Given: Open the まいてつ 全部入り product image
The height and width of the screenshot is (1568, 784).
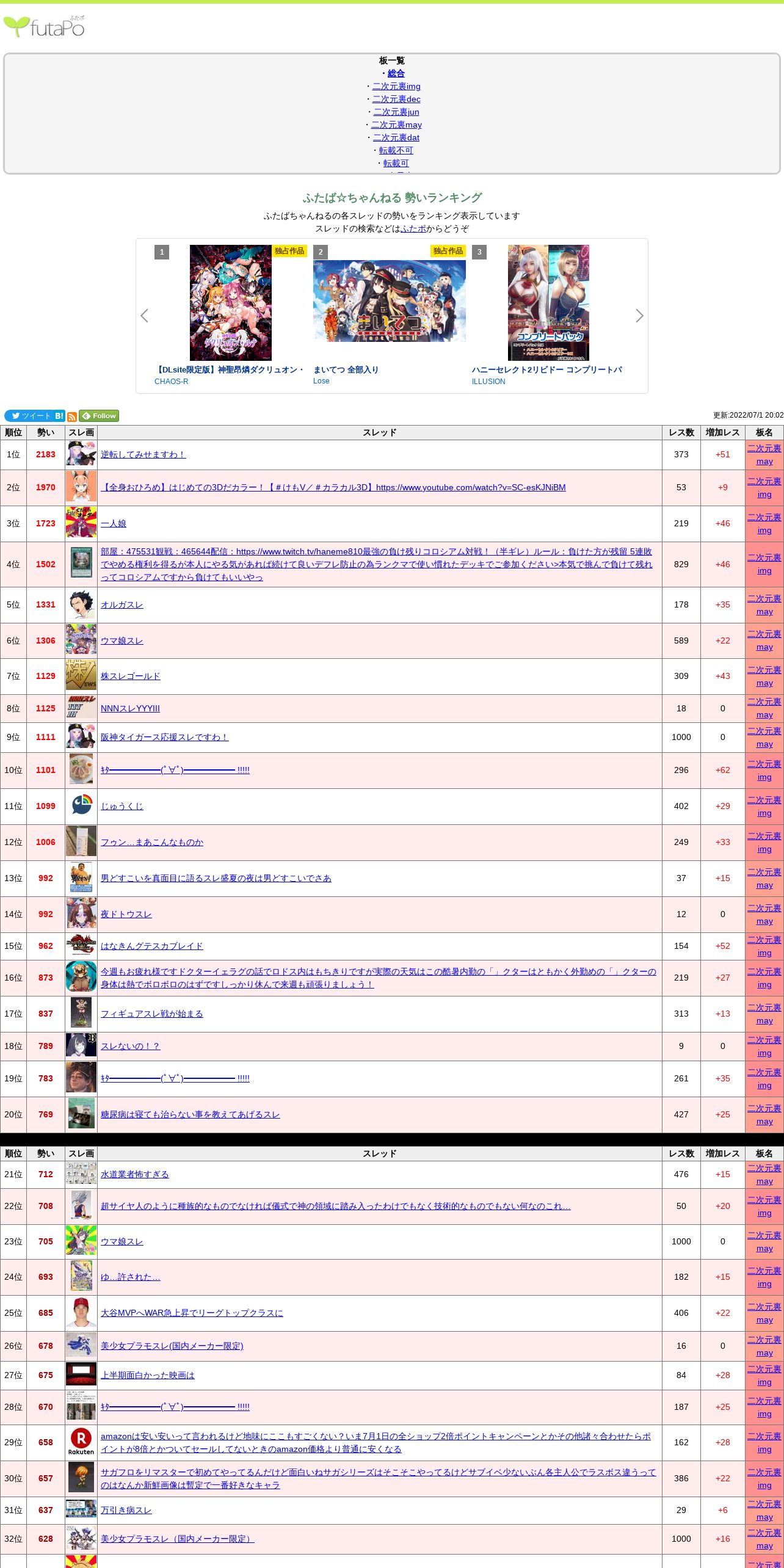Looking at the screenshot, I should click(390, 301).
